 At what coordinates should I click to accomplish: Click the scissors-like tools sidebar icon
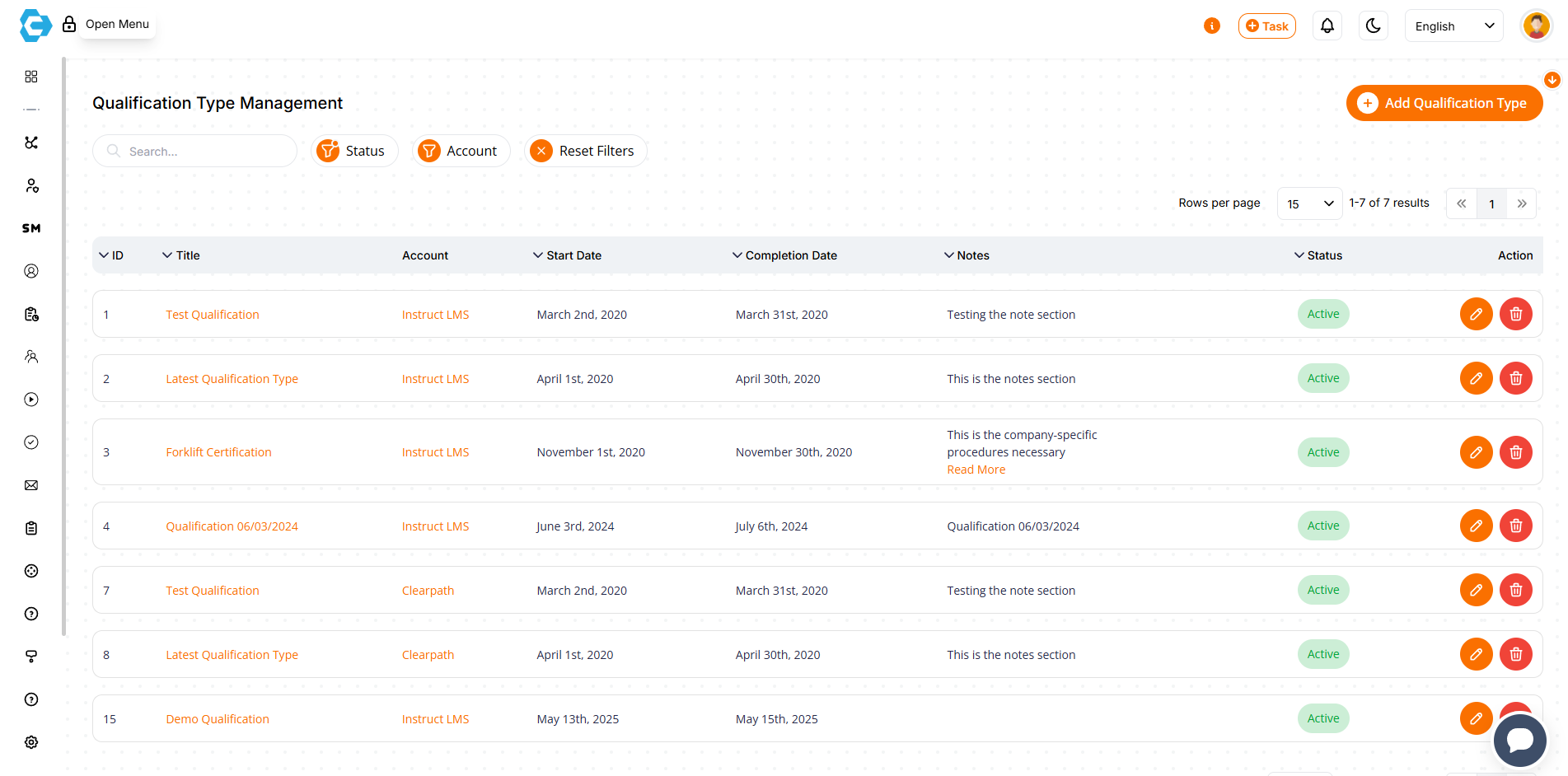[31, 143]
